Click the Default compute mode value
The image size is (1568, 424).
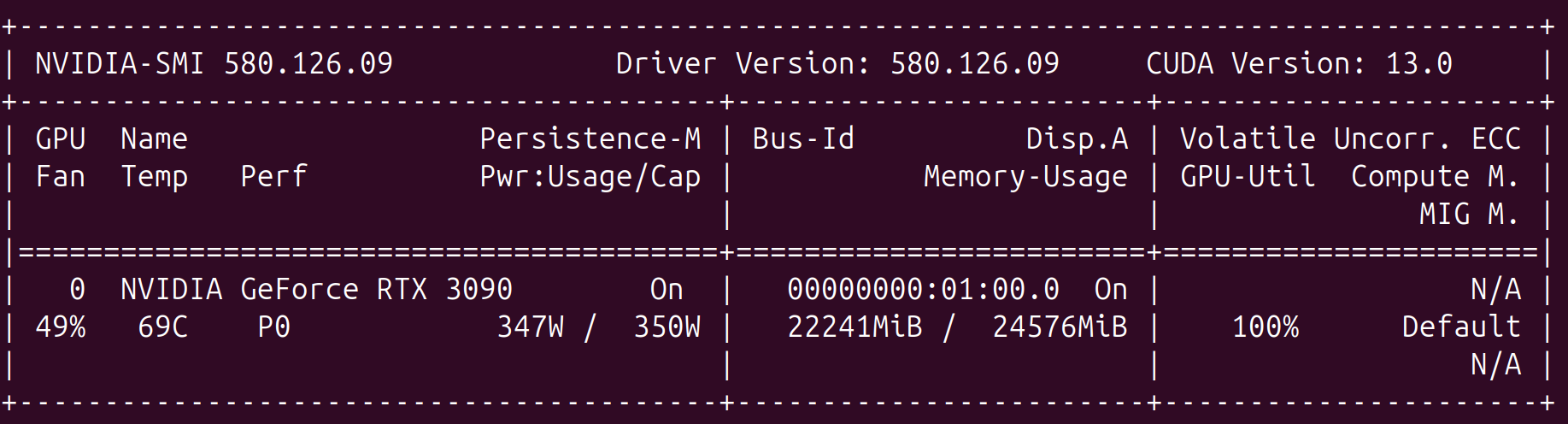click(x=1461, y=327)
